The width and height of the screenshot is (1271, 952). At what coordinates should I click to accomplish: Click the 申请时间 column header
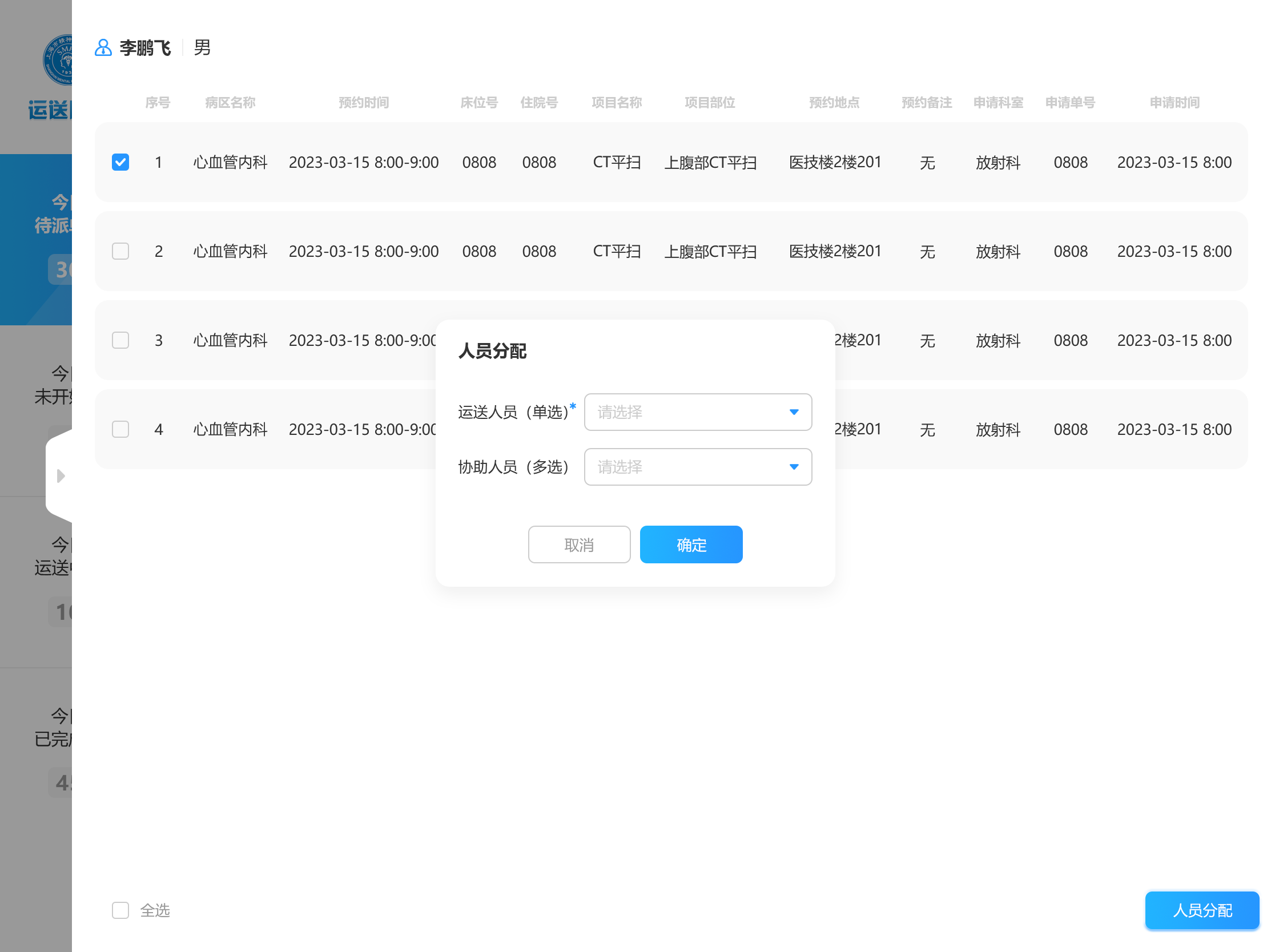click(x=1174, y=103)
